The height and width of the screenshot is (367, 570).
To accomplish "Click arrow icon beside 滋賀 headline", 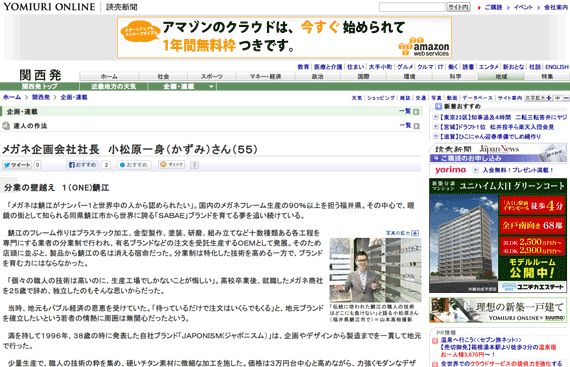I will tap(435, 136).
